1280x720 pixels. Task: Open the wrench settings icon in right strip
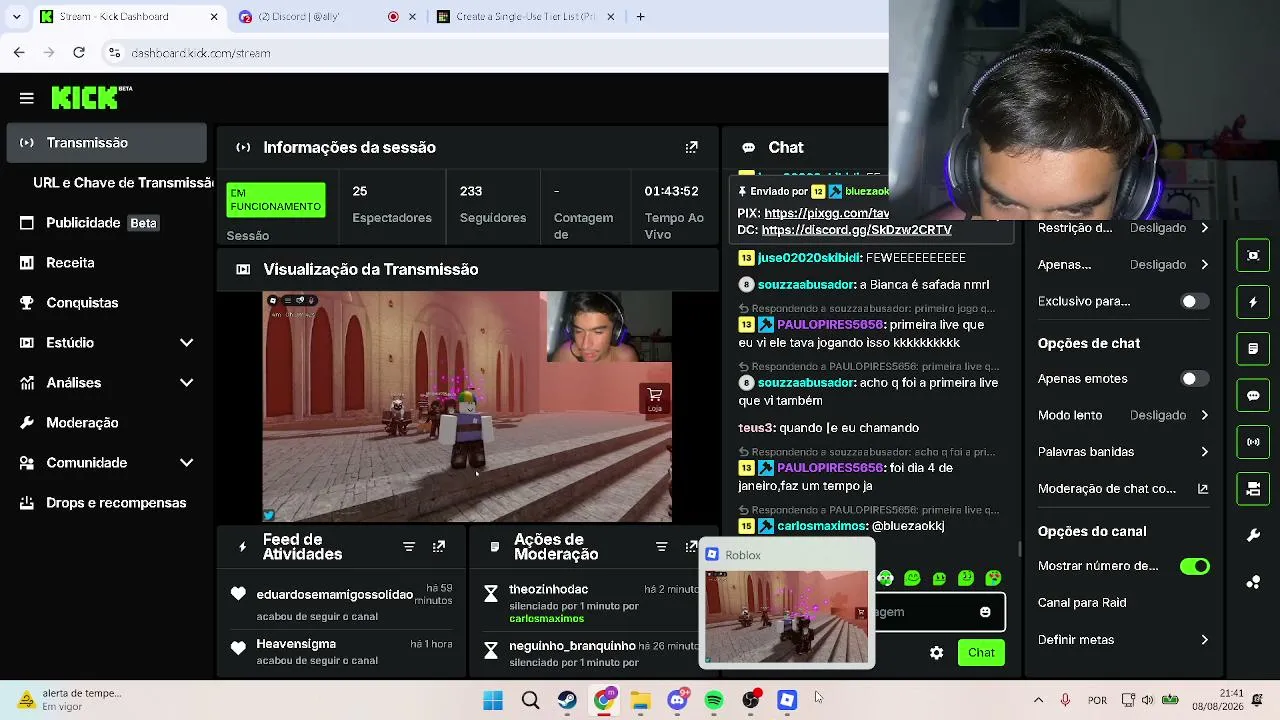[1253, 535]
